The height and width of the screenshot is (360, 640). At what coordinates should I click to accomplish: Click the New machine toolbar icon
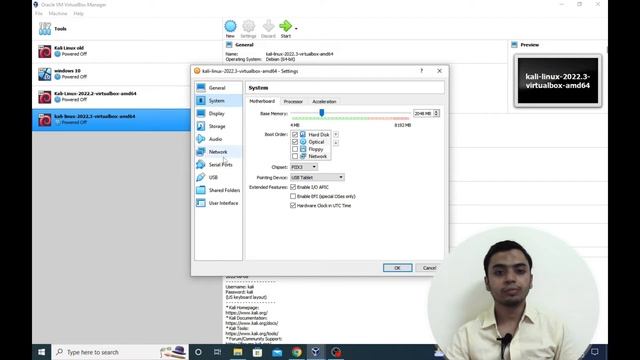click(230, 27)
